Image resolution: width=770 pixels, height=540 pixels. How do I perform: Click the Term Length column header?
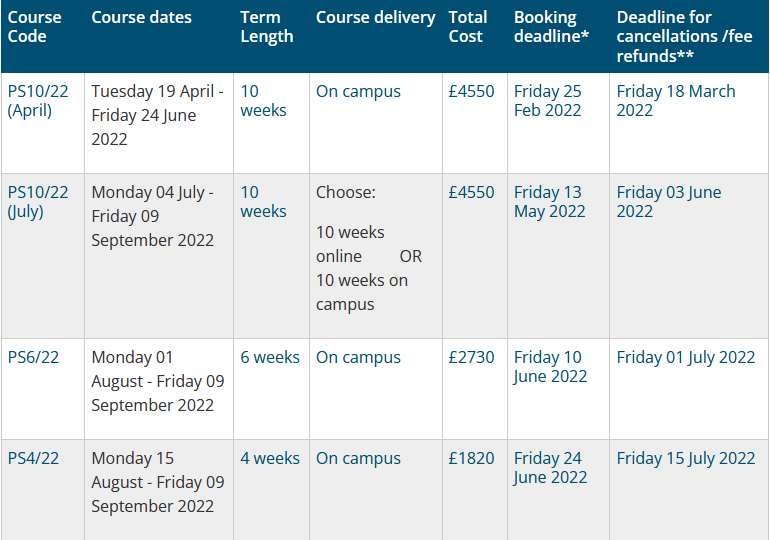click(x=267, y=27)
